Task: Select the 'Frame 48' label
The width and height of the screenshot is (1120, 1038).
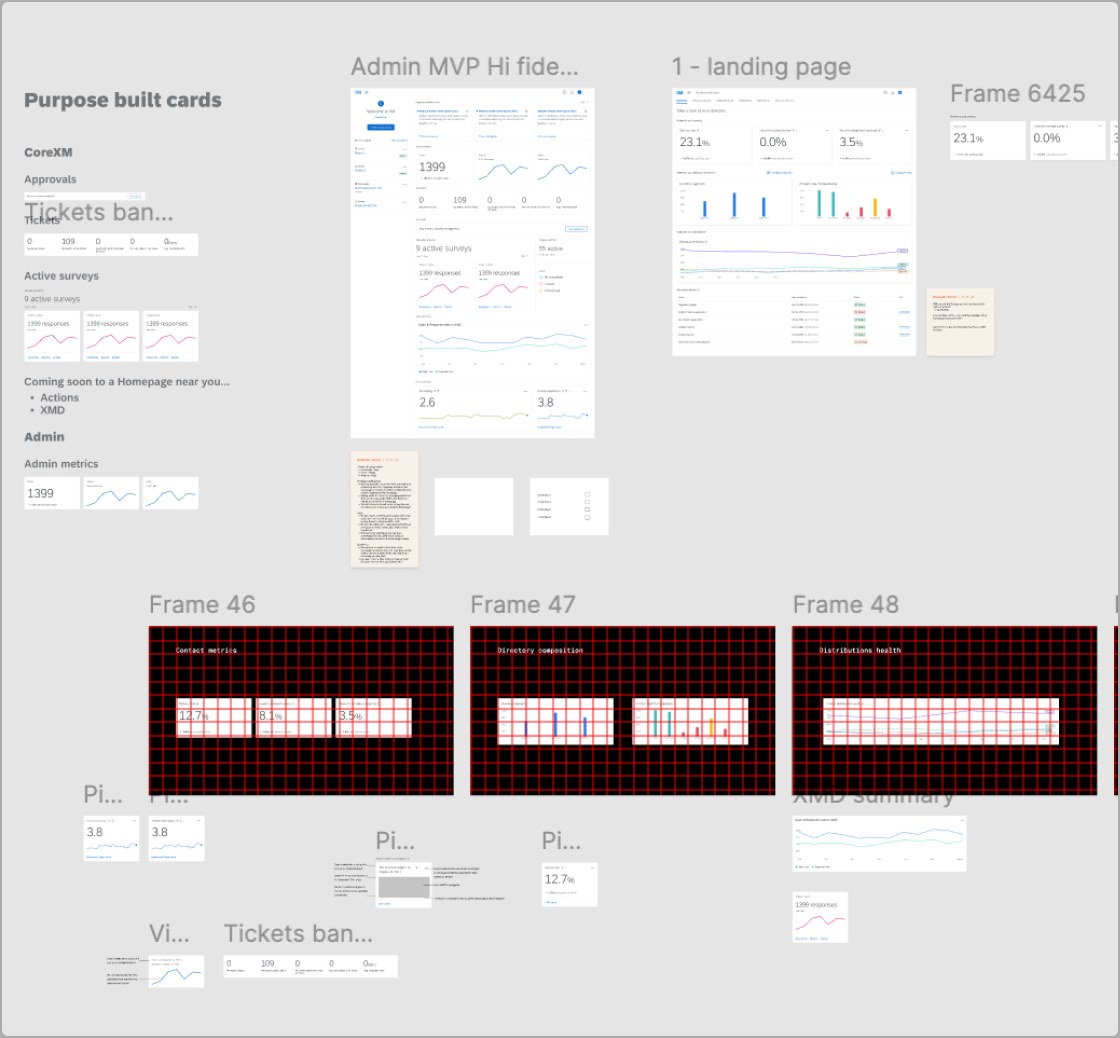Action: [x=846, y=604]
